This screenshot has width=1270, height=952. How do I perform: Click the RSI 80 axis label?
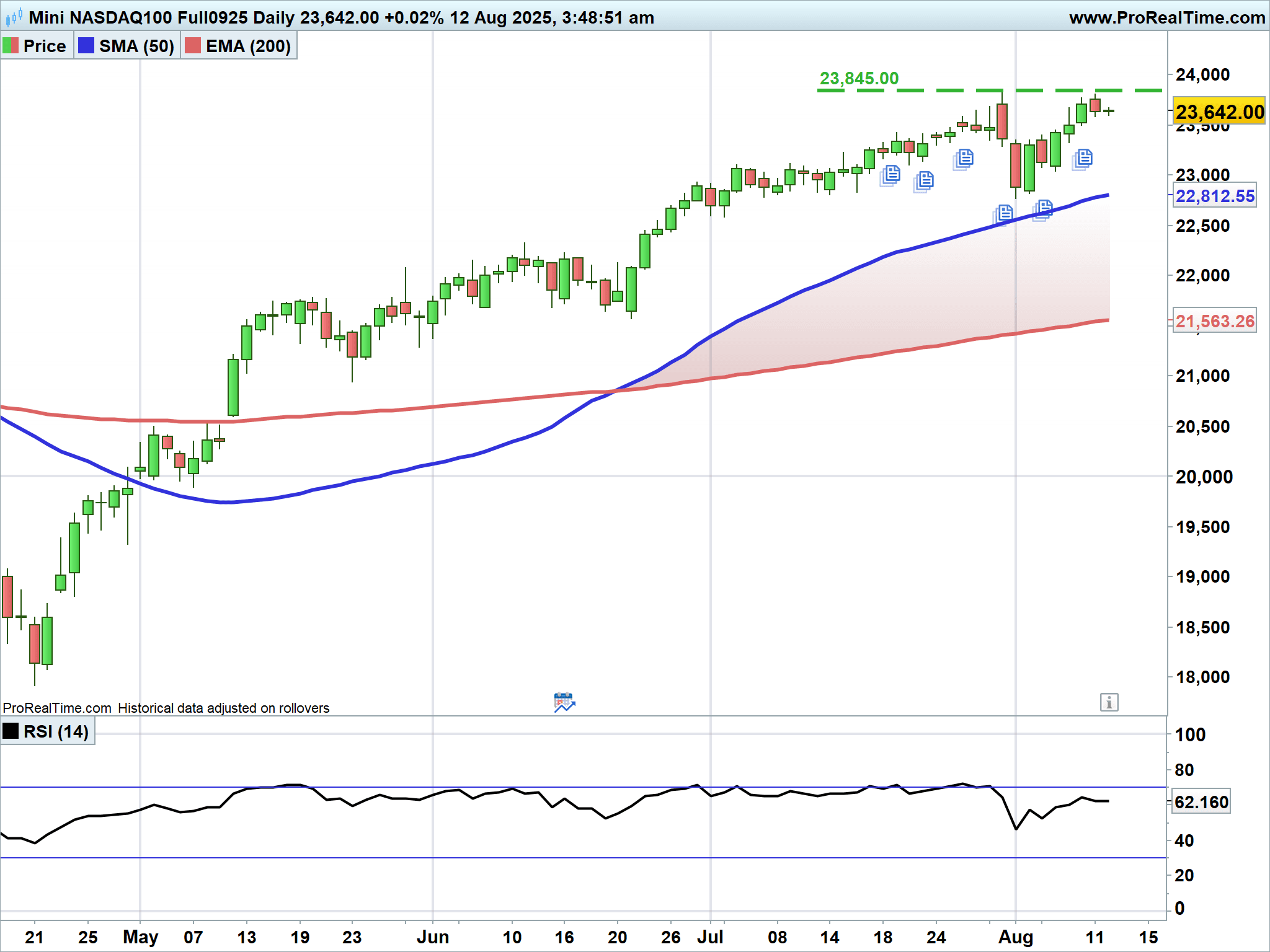coord(1184,770)
